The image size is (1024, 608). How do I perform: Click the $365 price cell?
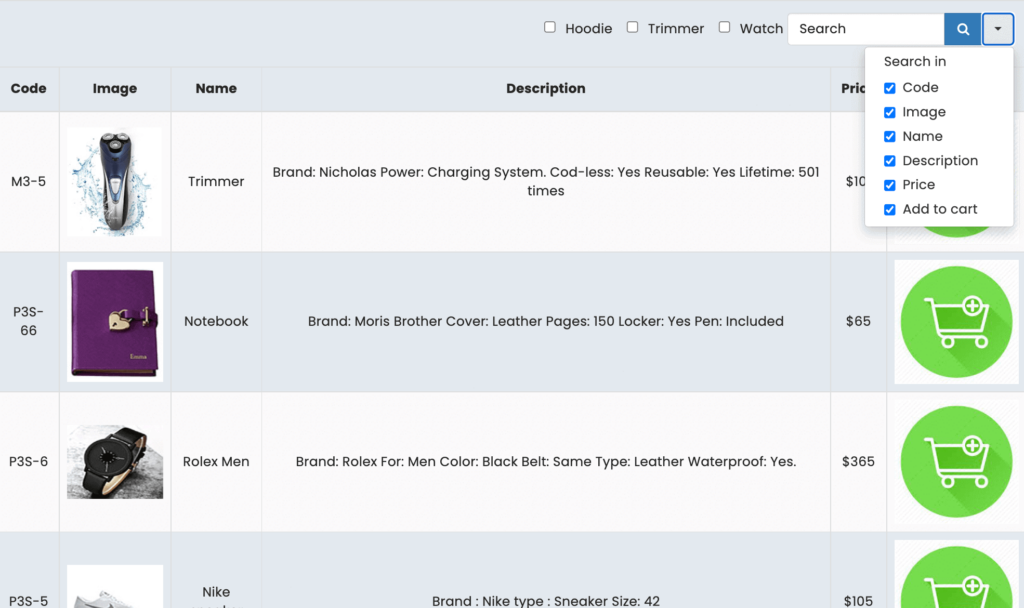click(x=858, y=462)
